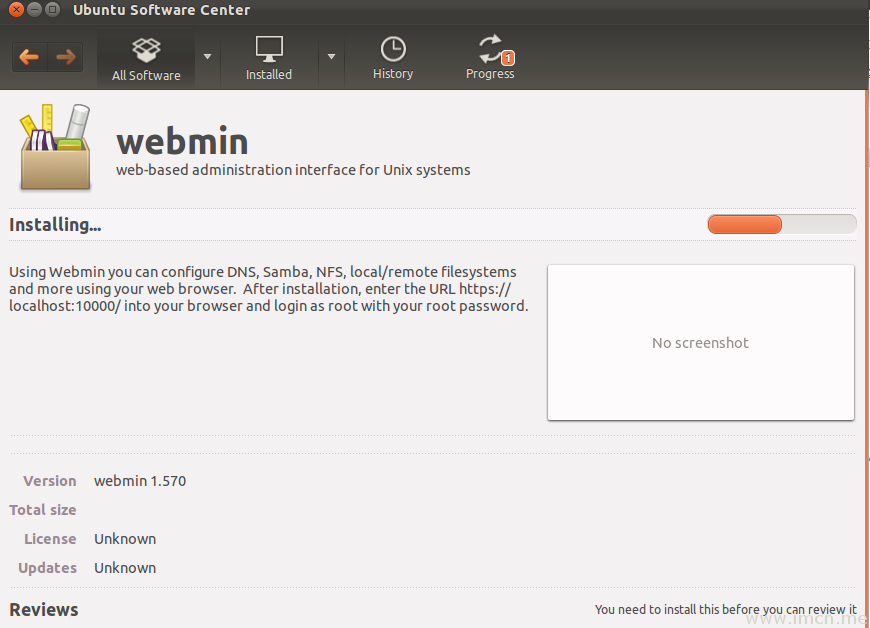Click 'You need to install this before' note

pyautogui.click(x=726, y=609)
